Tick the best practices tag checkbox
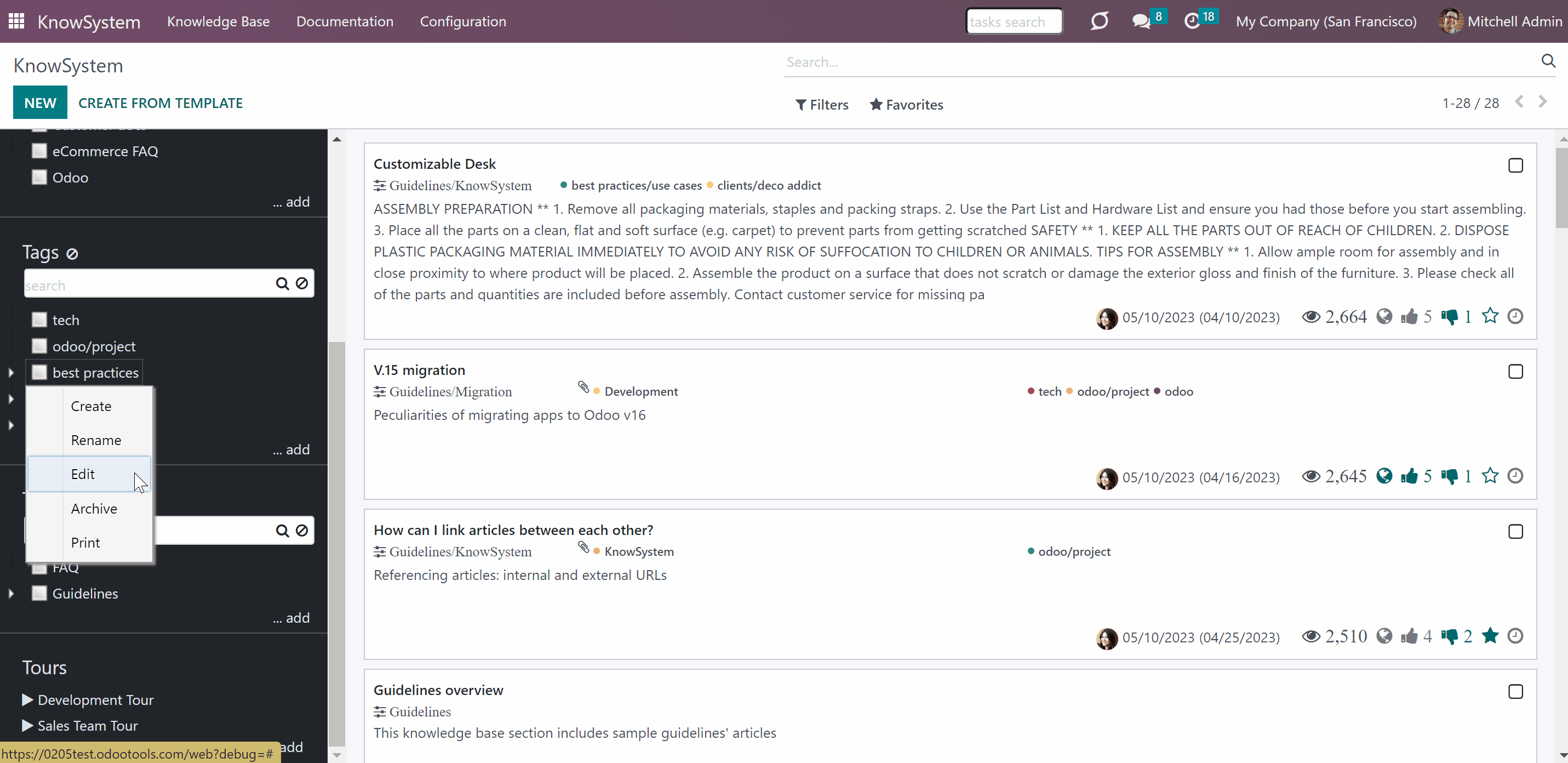Image resolution: width=1568 pixels, height=763 pixels. (39, 372)
